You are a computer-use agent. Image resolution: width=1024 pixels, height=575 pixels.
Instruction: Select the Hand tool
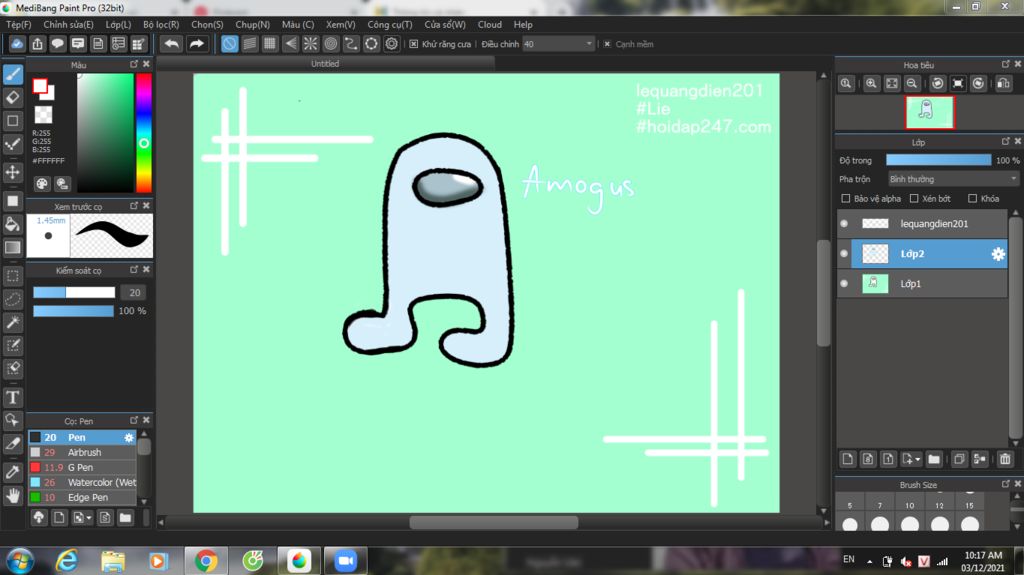[x=13, y=496]
